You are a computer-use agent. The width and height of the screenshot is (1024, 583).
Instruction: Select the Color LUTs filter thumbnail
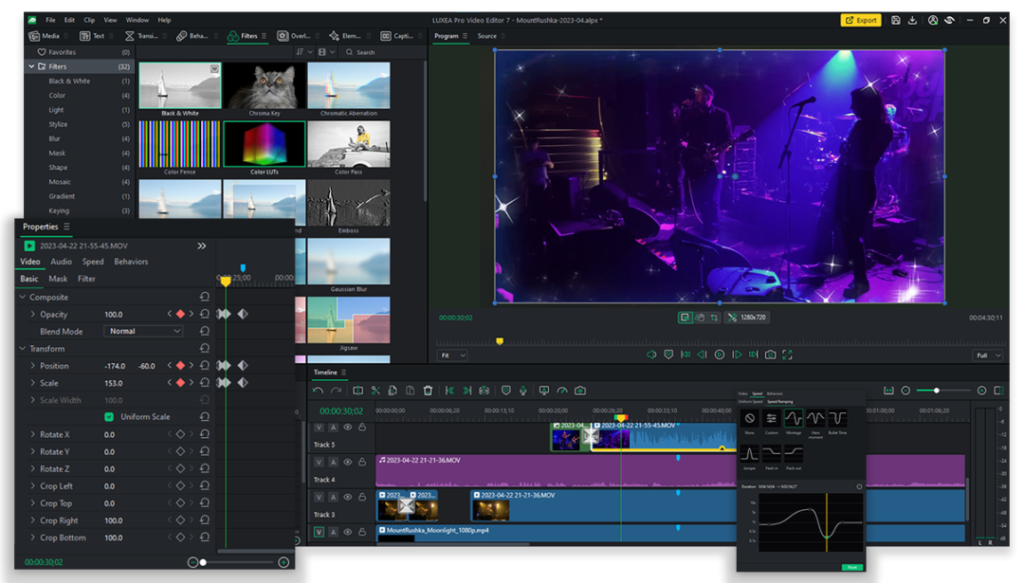coord(264,144)
